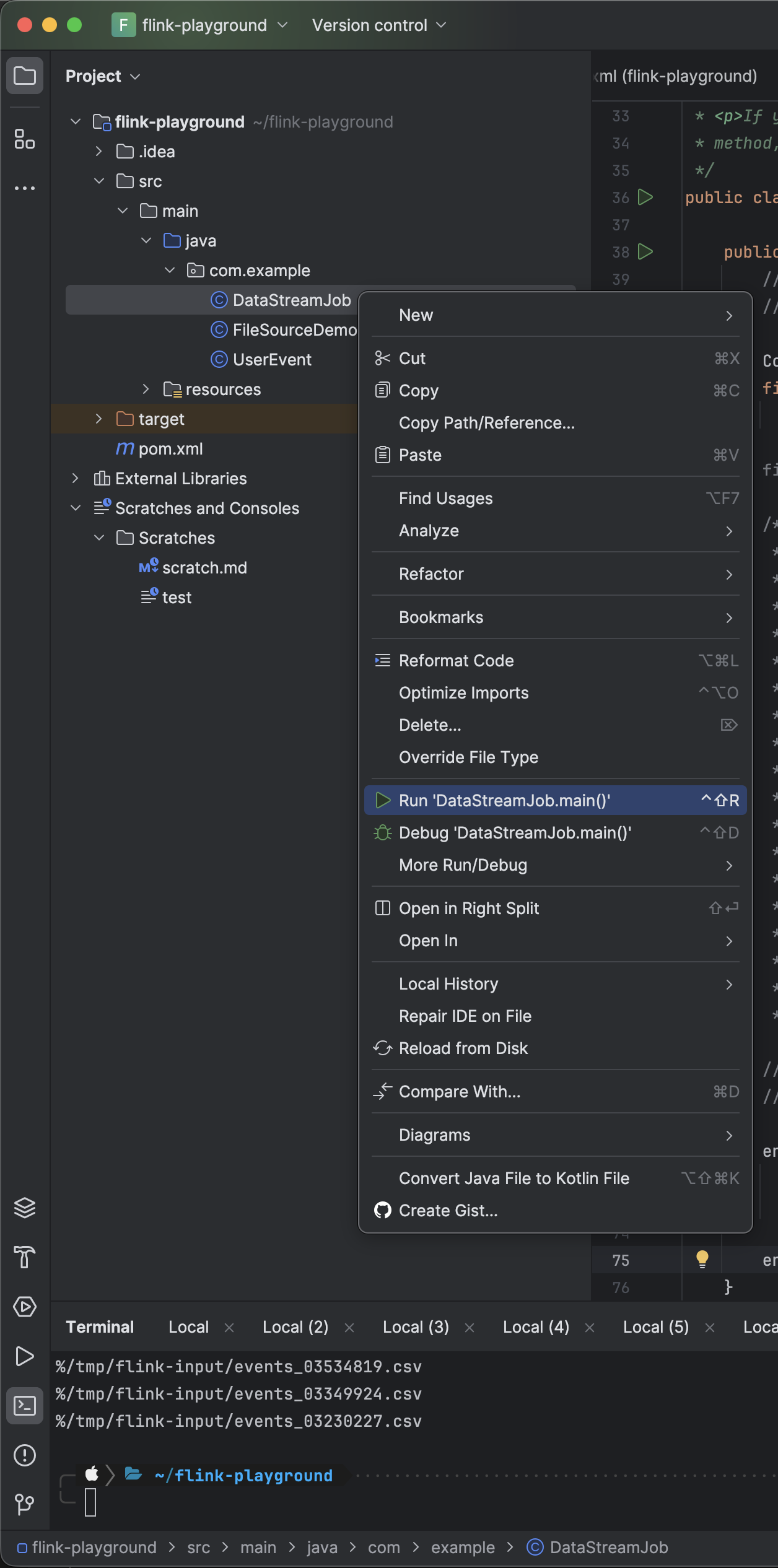
Task: Choose Convert Java File to Kotlin File
Action: click(x=556, y=1178)
